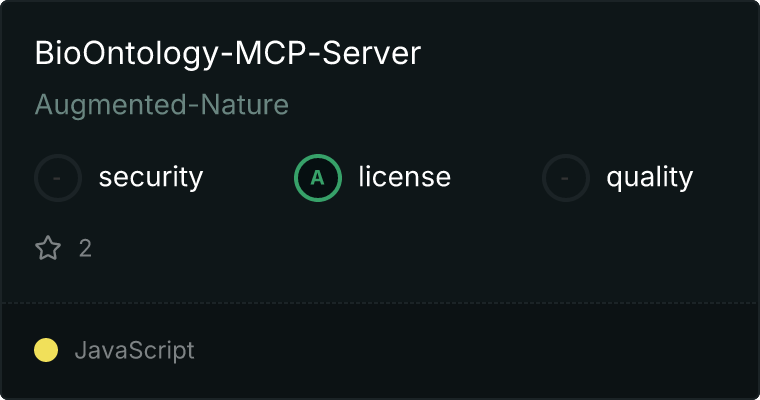Click the green A license grade badge
Screen dimensions: 760x400
point(317,178)
